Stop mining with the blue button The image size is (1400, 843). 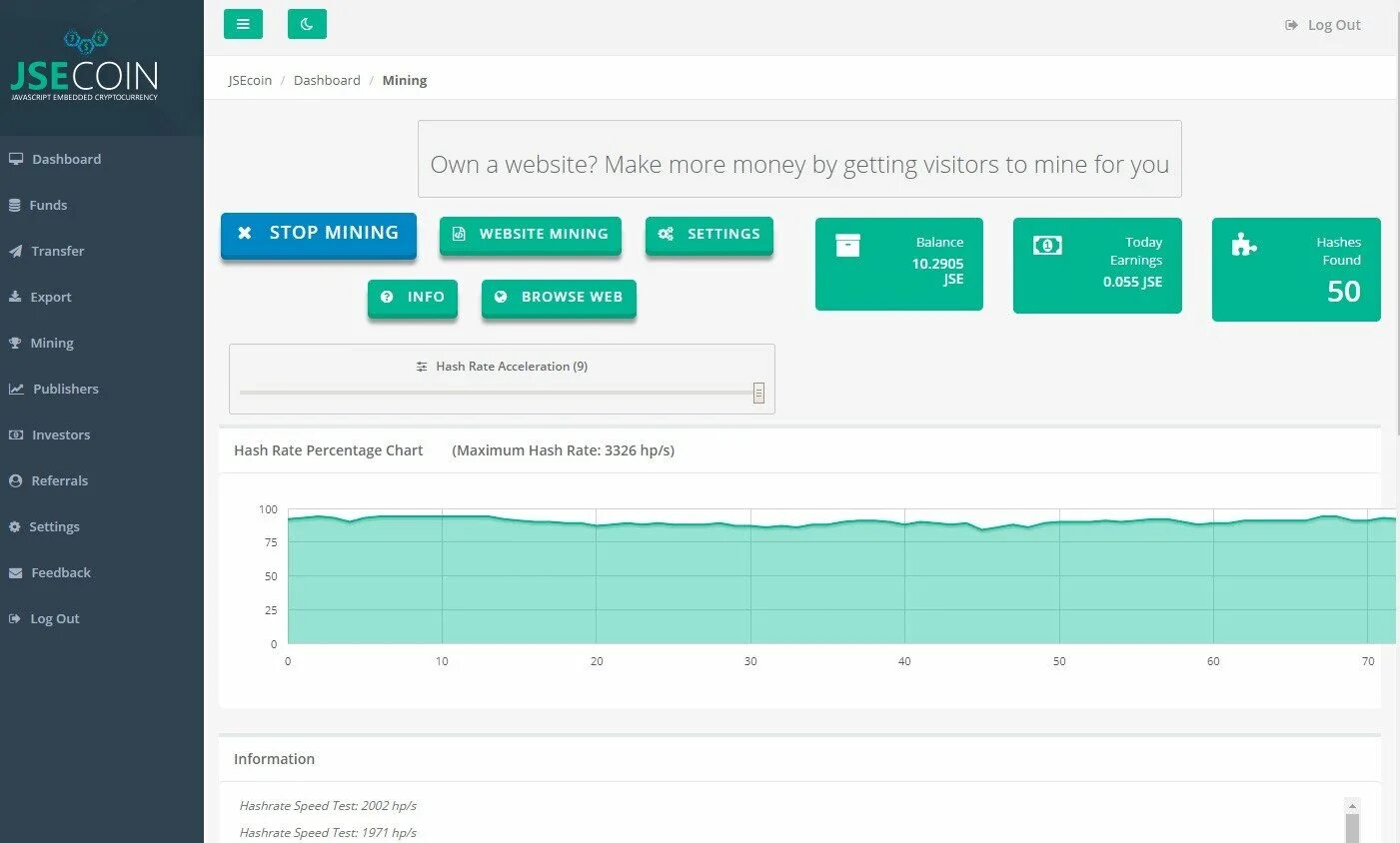[x=319, y=235]
